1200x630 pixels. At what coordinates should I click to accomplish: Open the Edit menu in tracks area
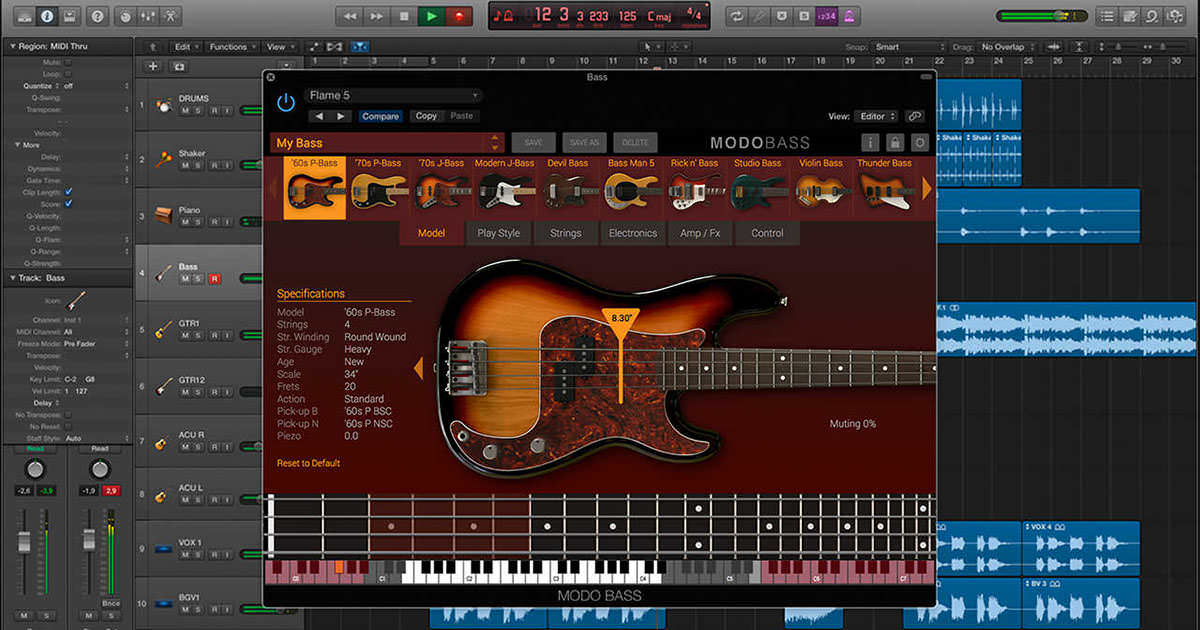(x=185, y=47)
